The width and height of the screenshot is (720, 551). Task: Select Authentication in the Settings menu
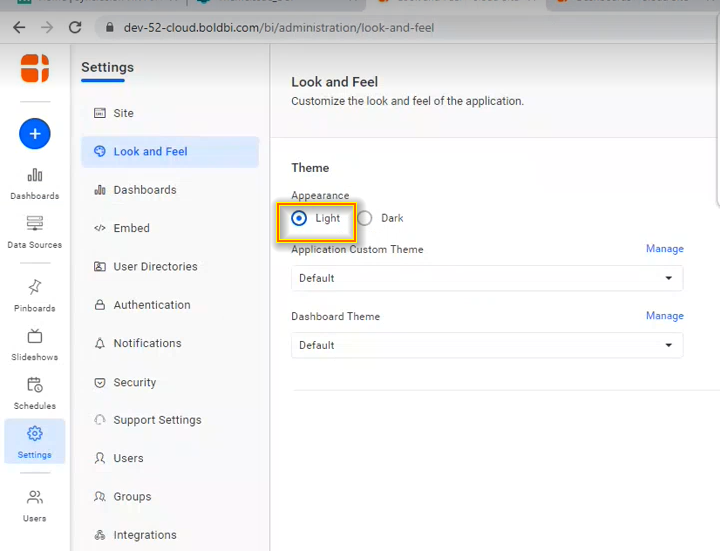pyautogui.click(x=151, y=305)
